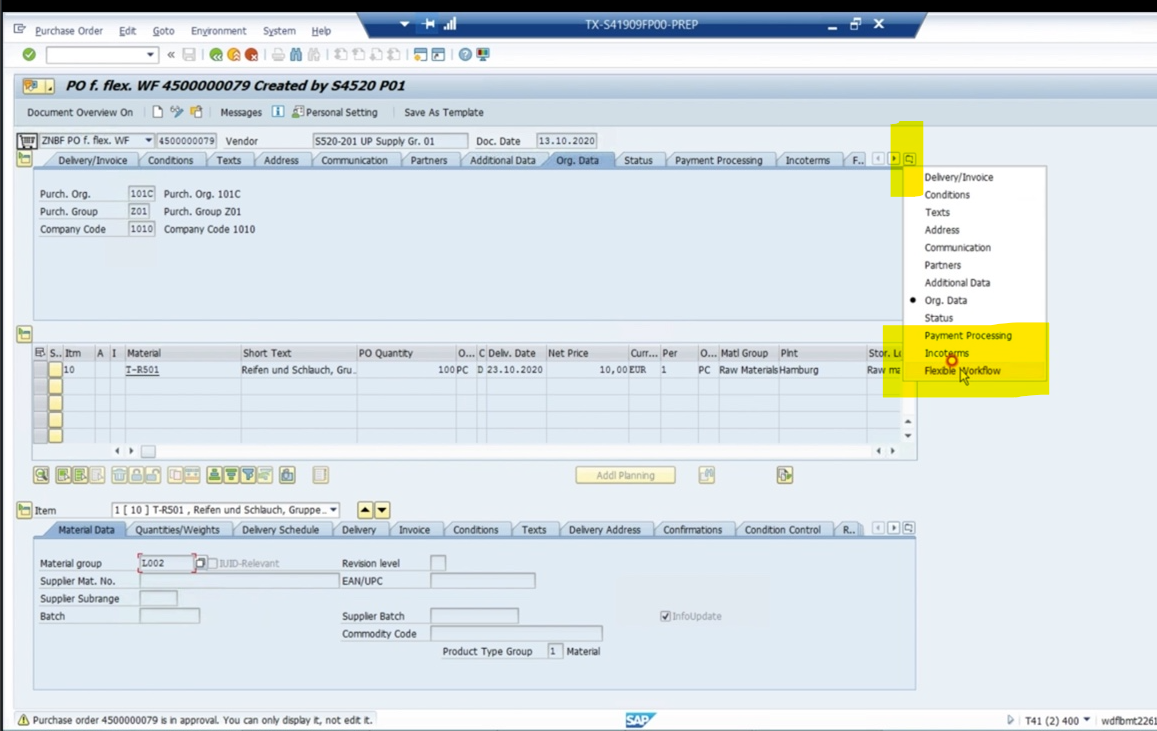Click the orange Exit icon

point(233,54)
